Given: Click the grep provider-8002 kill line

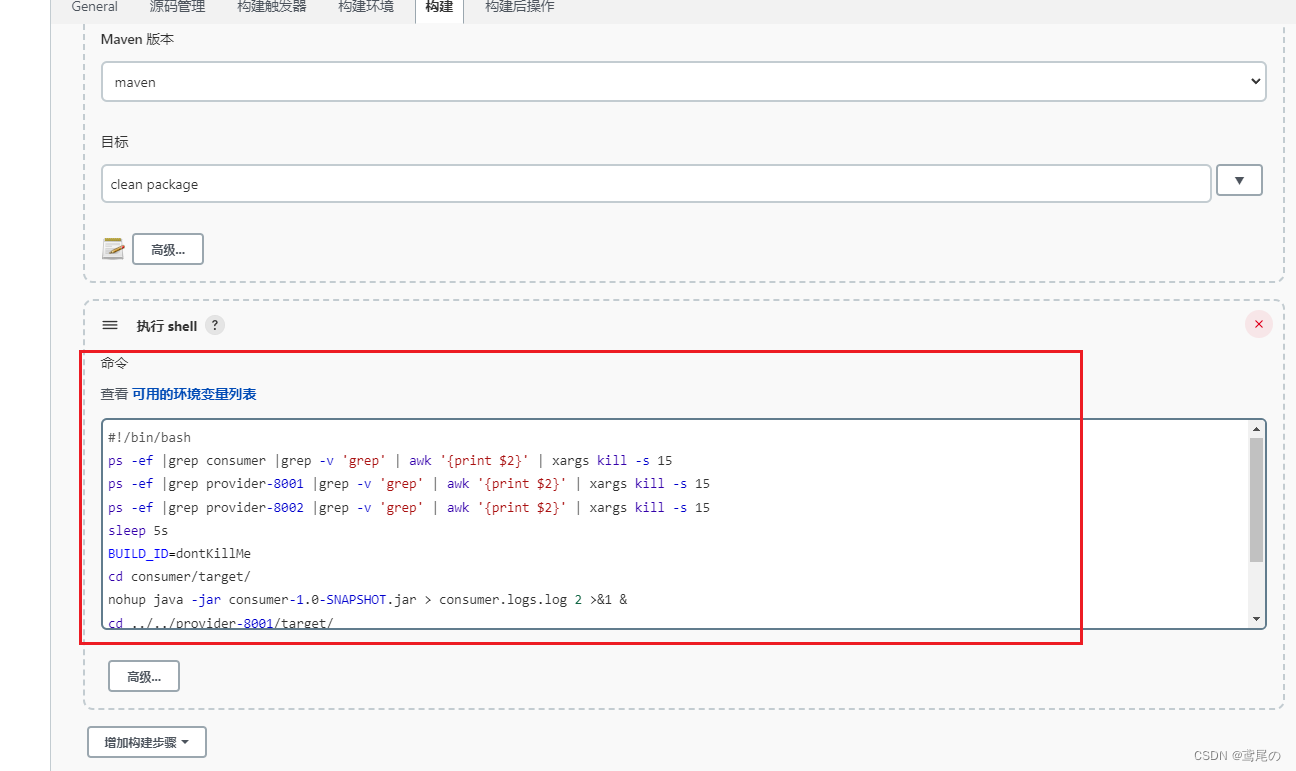Looking at the screenshot, I should [x=409, y=507].
